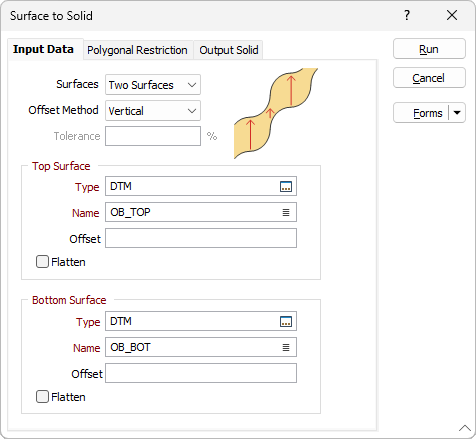Click the Top Surface Offset field
The height and width of the screenshot is (439, 476).
point(201,238)
